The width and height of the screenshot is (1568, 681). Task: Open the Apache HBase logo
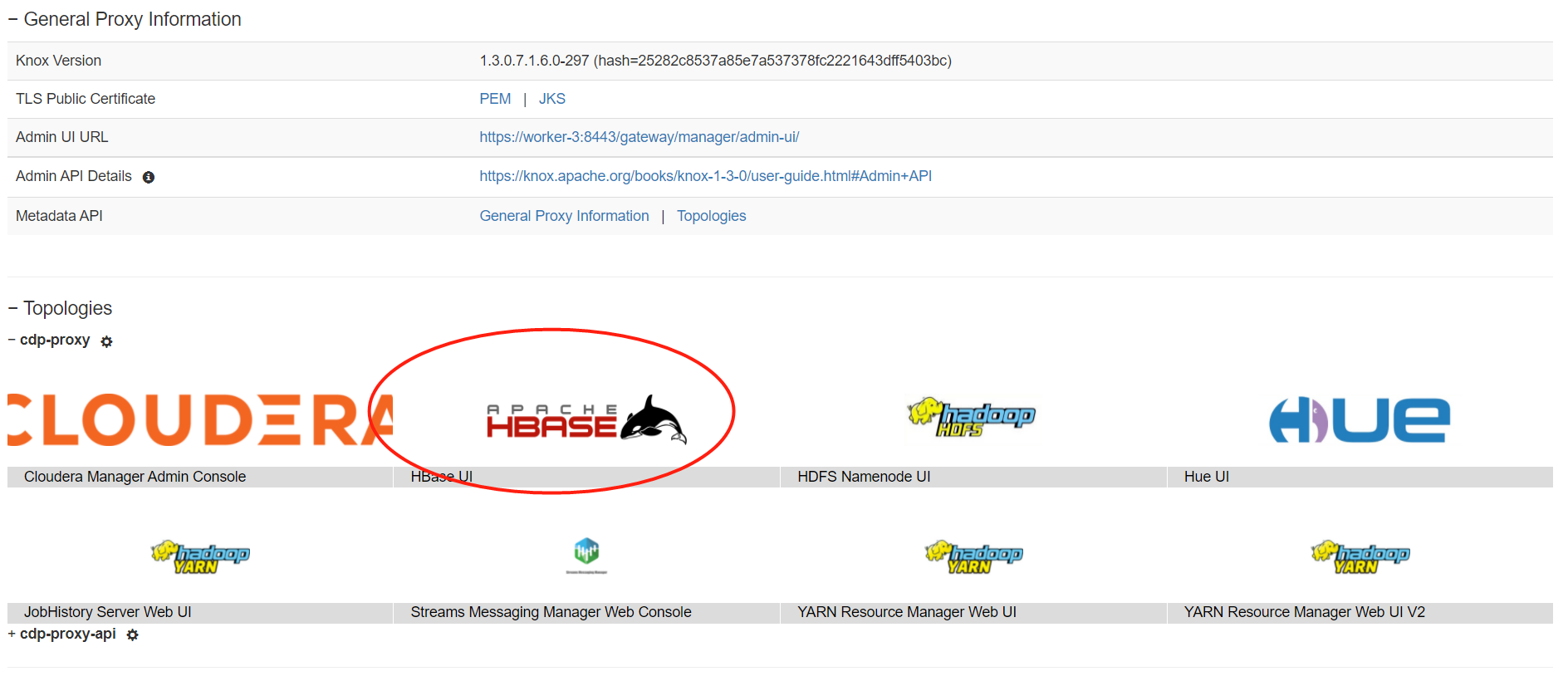[586, 419]
